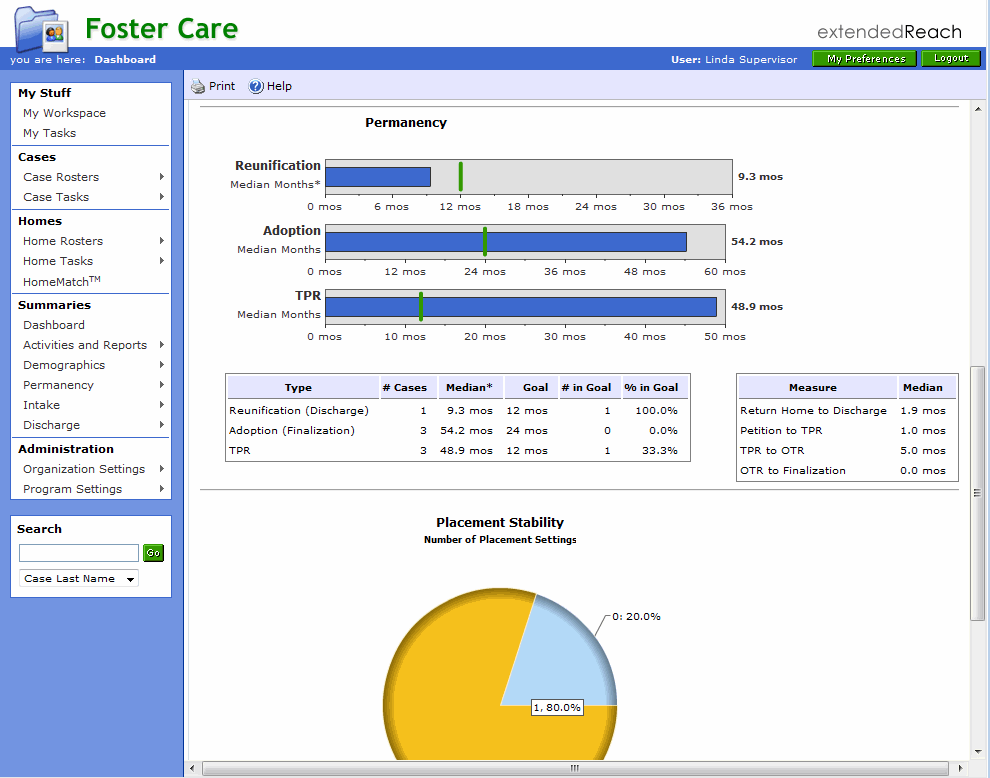This screenshot has width=990, height=778.
Task: Click the Measure column header
Action: pyautogui.click(x=813, y=388)
